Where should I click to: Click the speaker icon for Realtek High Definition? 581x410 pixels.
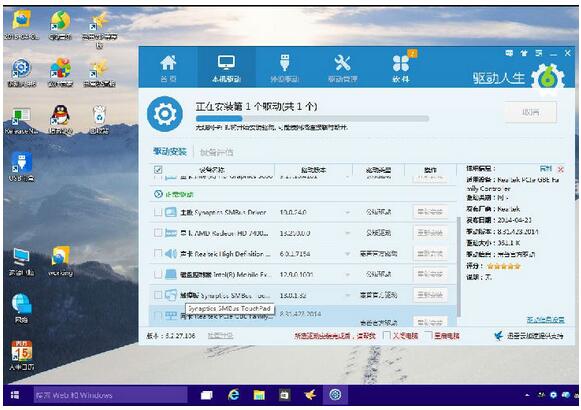pos(171,254)
